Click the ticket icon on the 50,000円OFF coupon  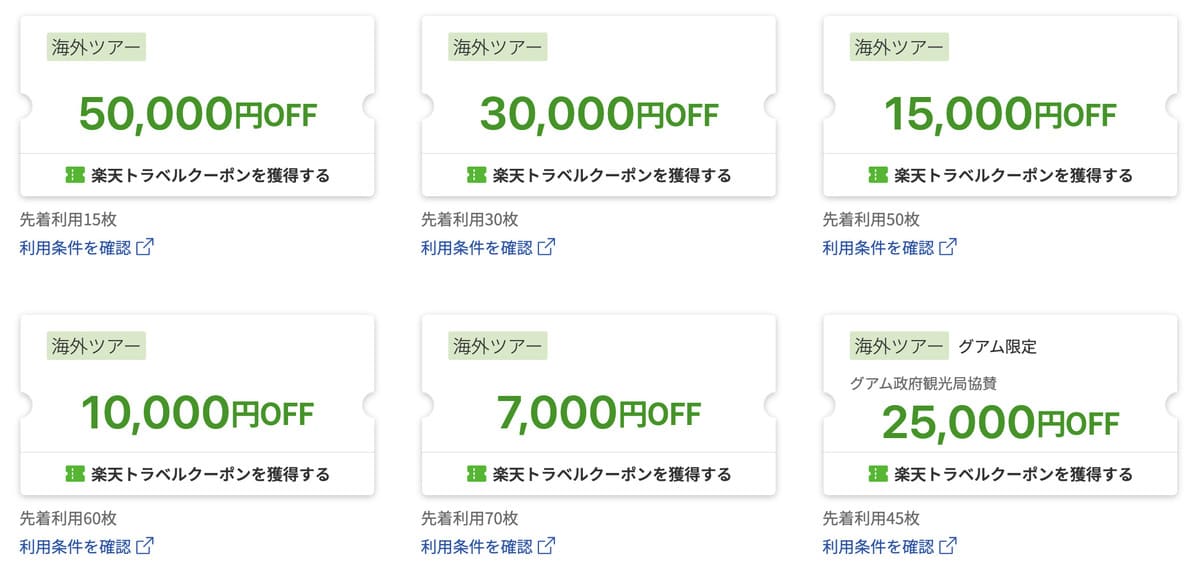pyautogui.click(x=73, y=172)
